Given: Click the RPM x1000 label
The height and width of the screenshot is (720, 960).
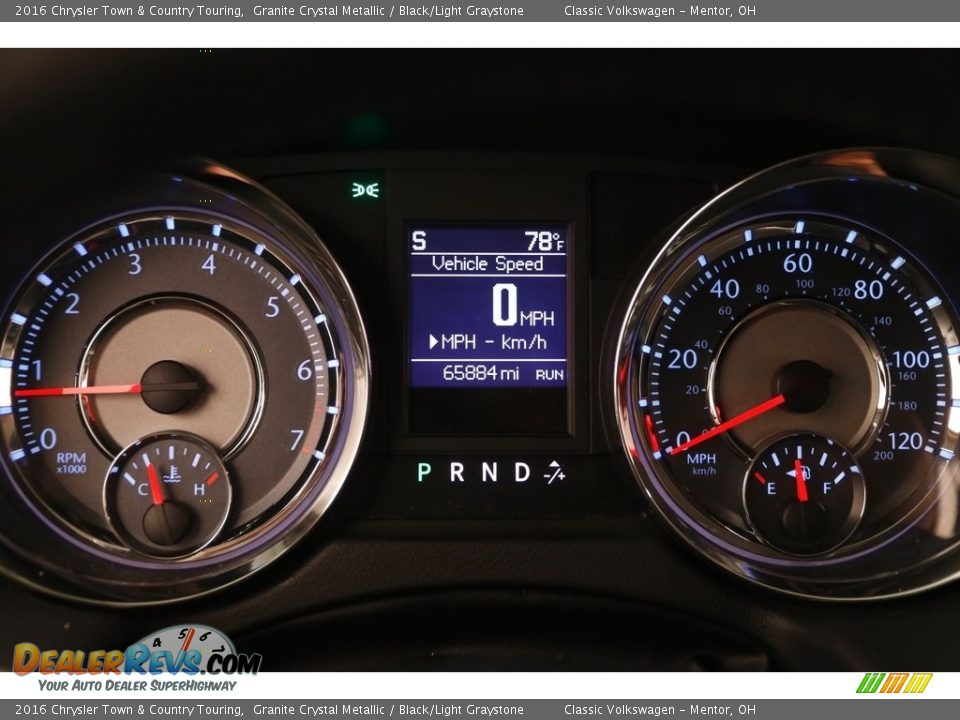Looking at the screenshot, I should click(x=70, y=463).
